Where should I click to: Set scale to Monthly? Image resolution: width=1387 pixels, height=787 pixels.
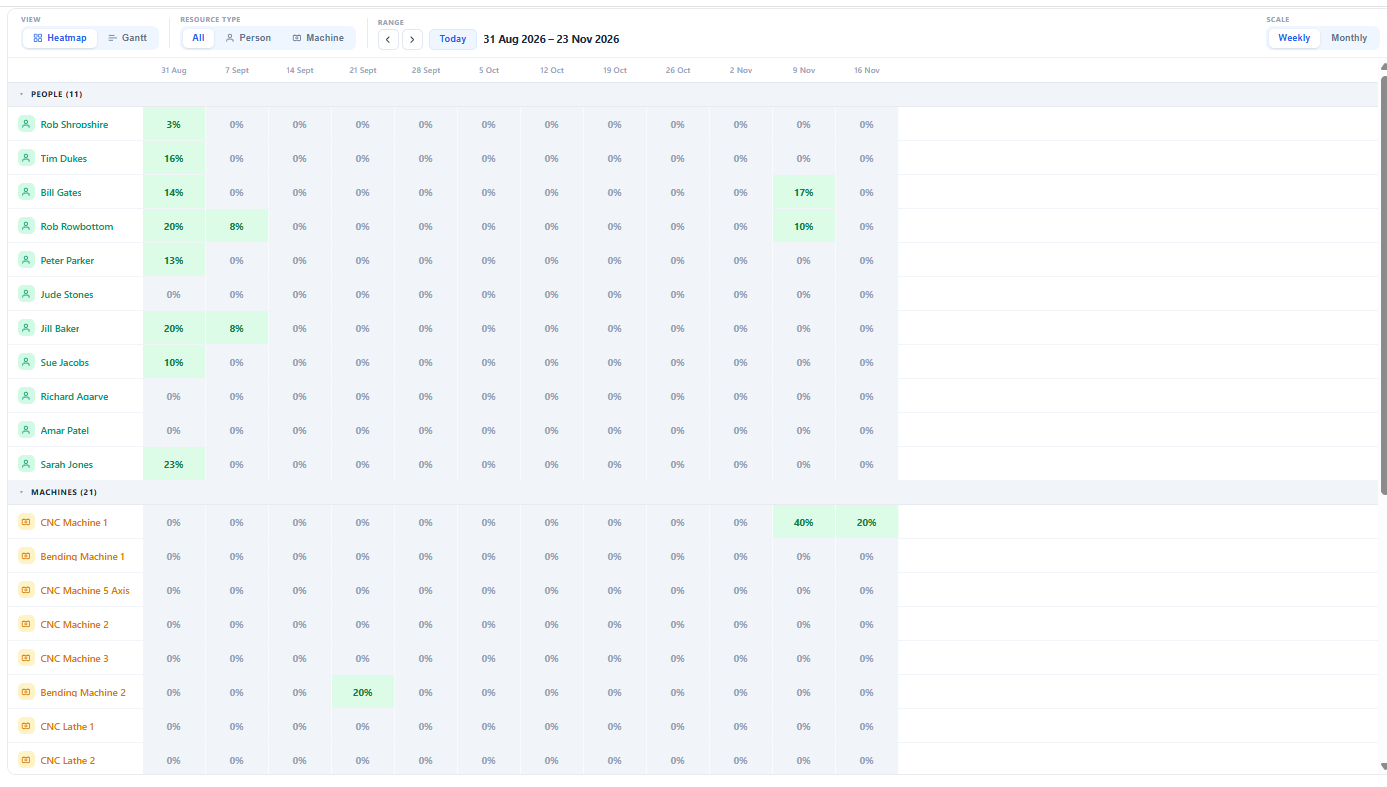(x=1349, y=38)
